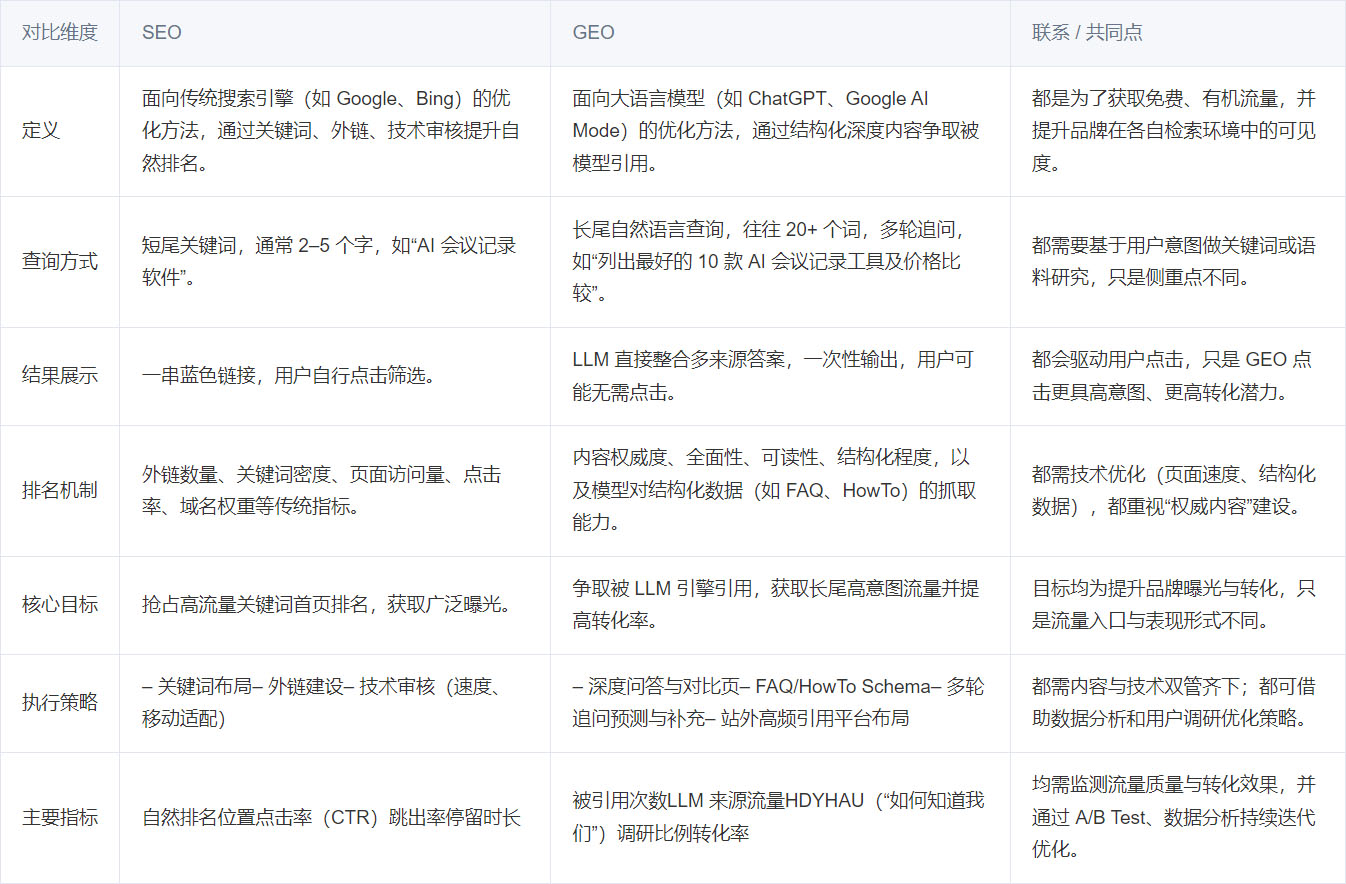The height and width of the screenshot is (884, 1346).
Task: Select the "主要指标" row label
Action: 60,817
